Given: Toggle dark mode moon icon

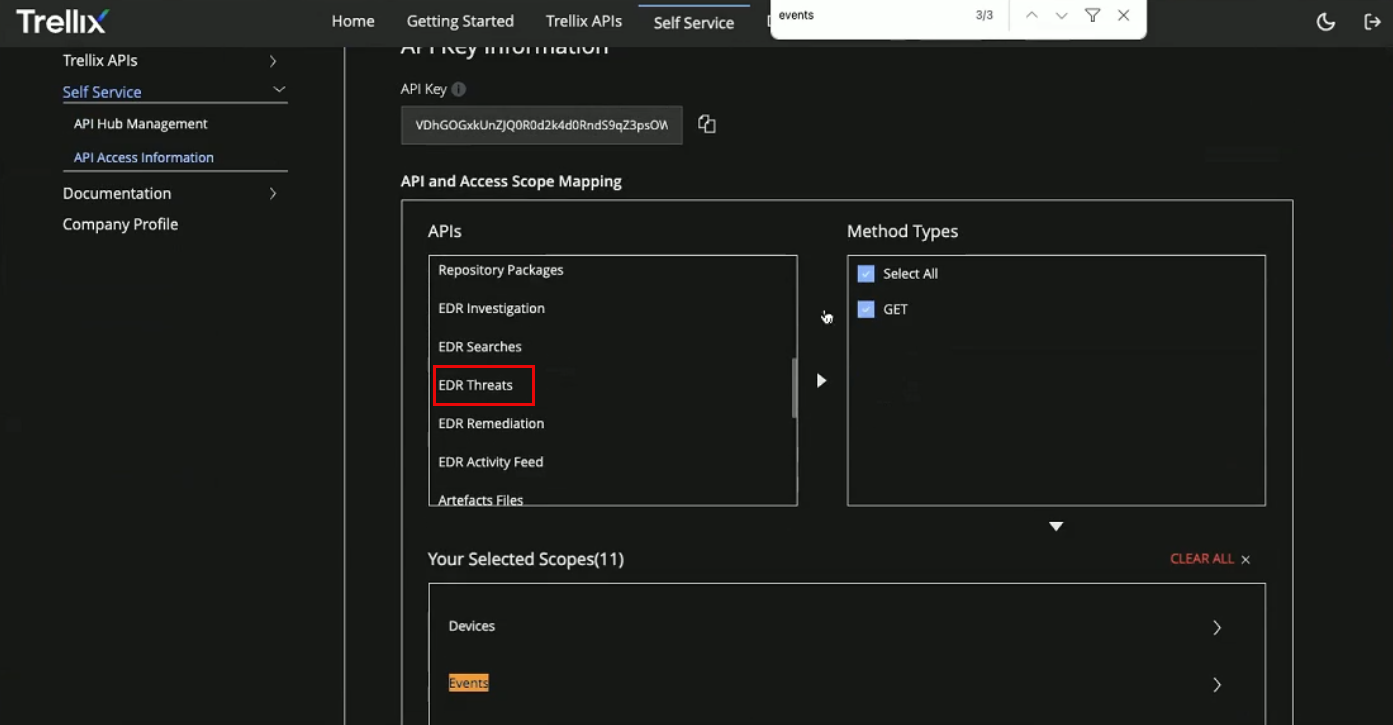Looking at the screenshot, I should (x=1326, y=22).
